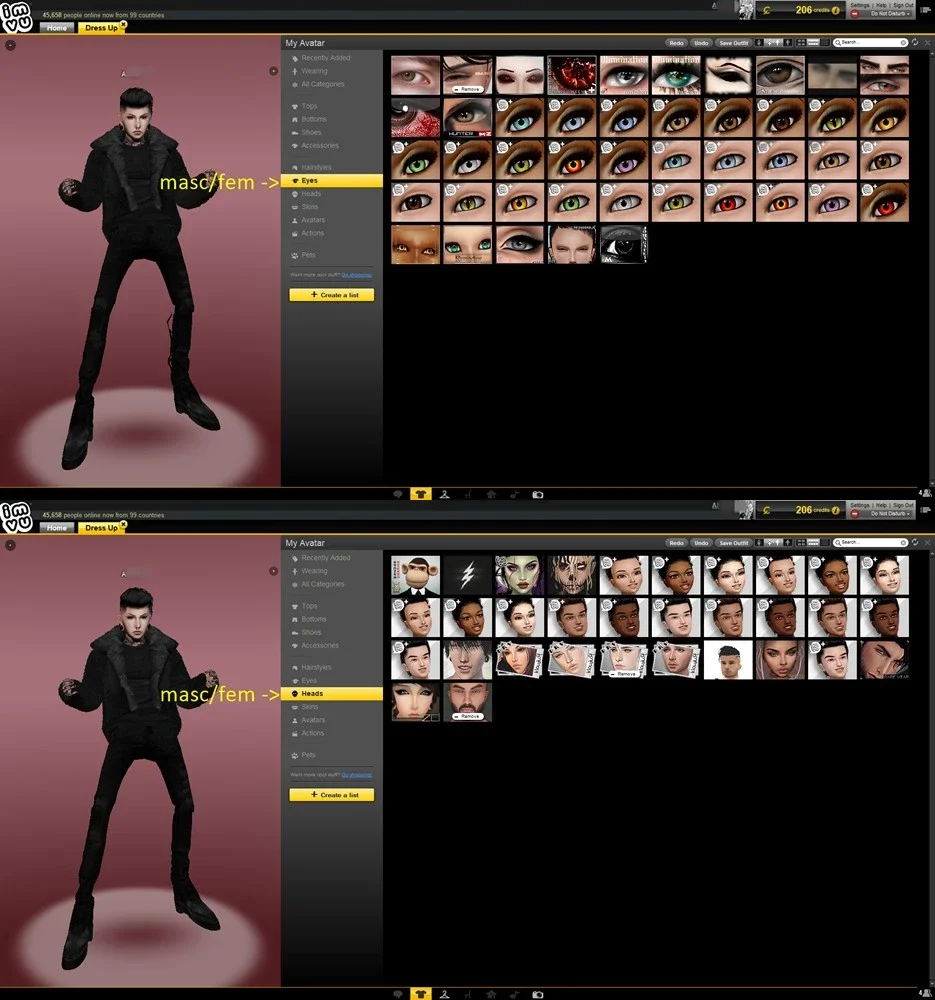The height and width of the screenshot is (1000, 935).
Task: Select Hairstyles category in top screenshot
Action: (316, 167)
